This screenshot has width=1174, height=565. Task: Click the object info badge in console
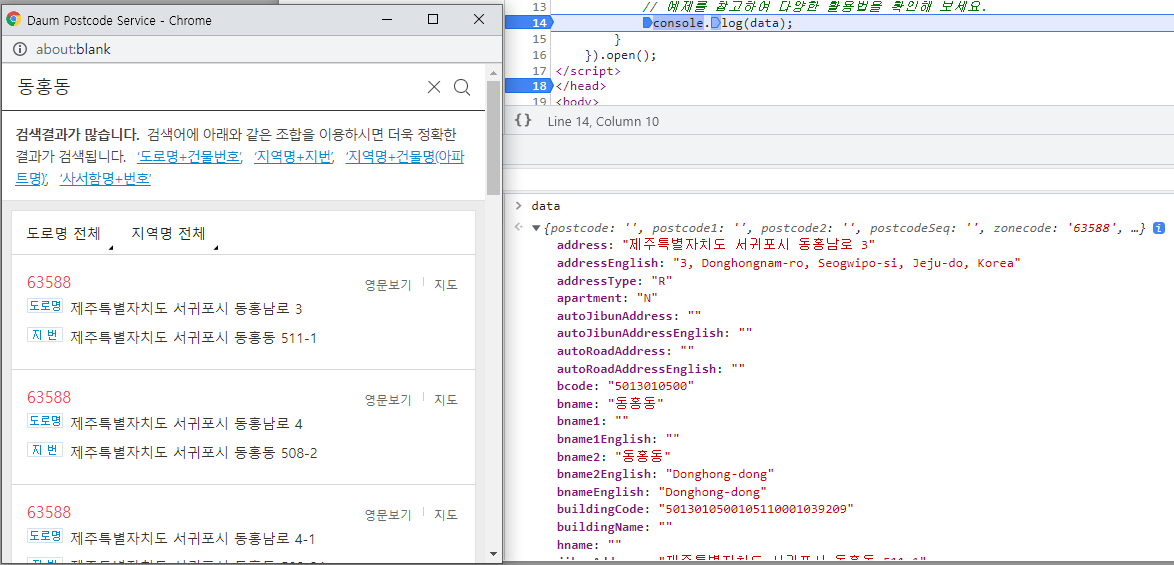pos(1158,227)
